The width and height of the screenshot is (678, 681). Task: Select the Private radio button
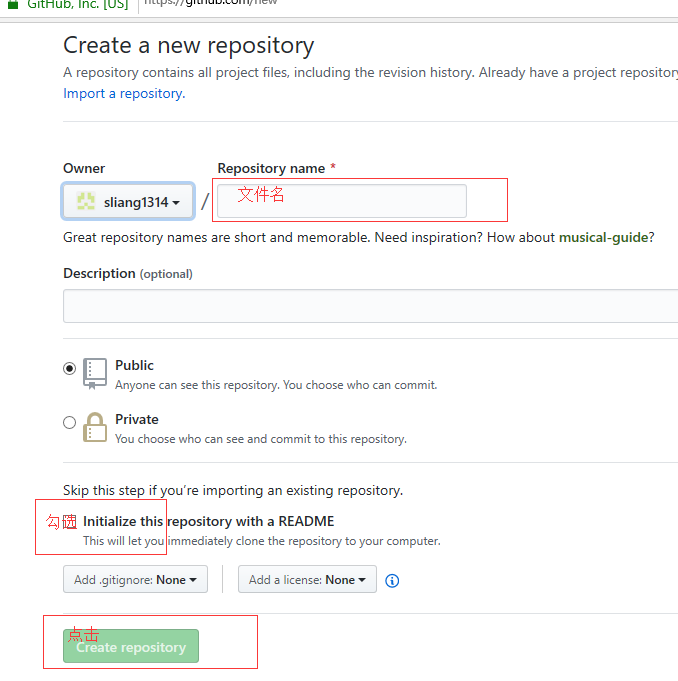point(69,422)
